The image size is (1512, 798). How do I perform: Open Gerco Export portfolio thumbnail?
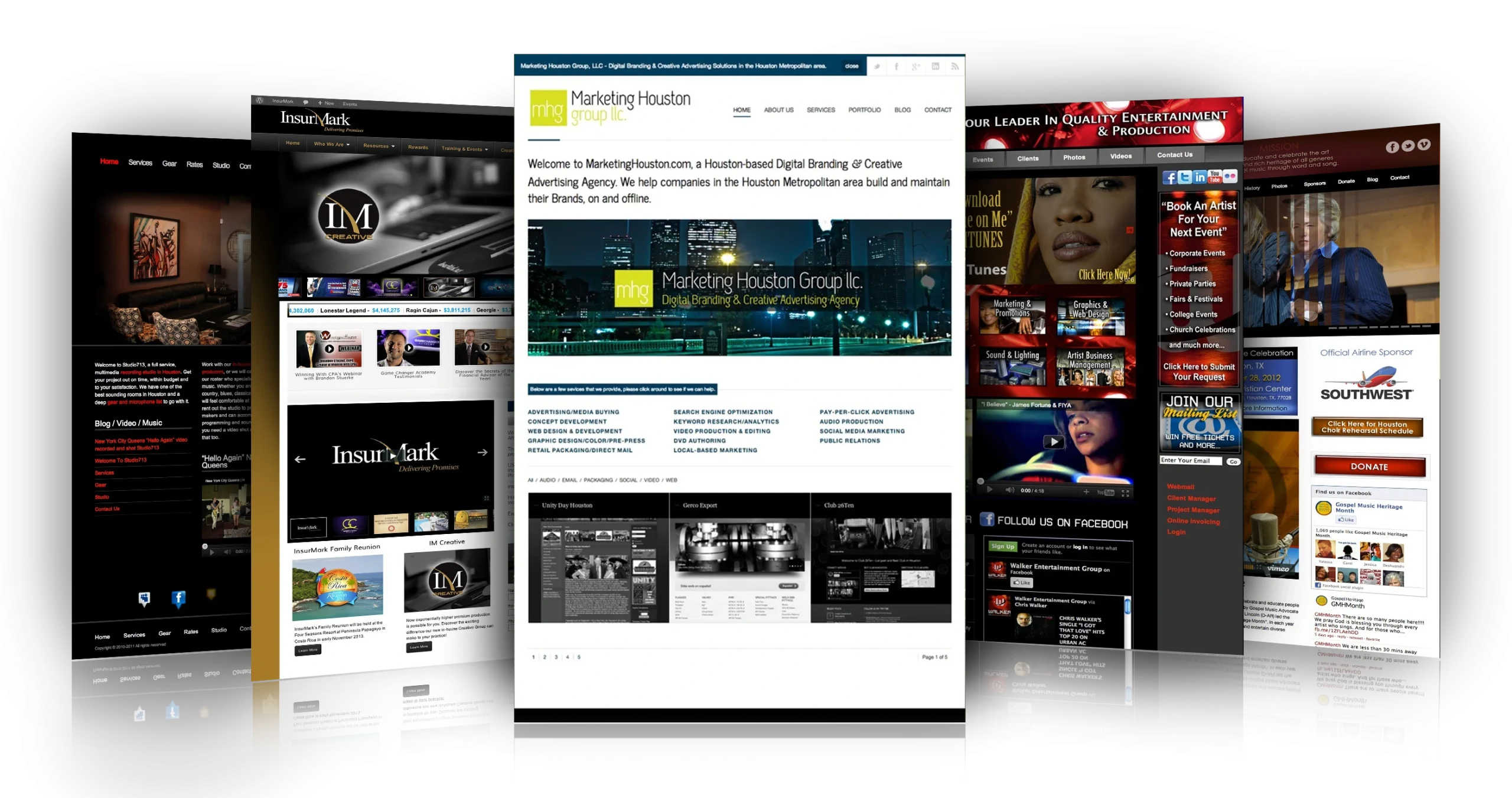tap(739, 558)
